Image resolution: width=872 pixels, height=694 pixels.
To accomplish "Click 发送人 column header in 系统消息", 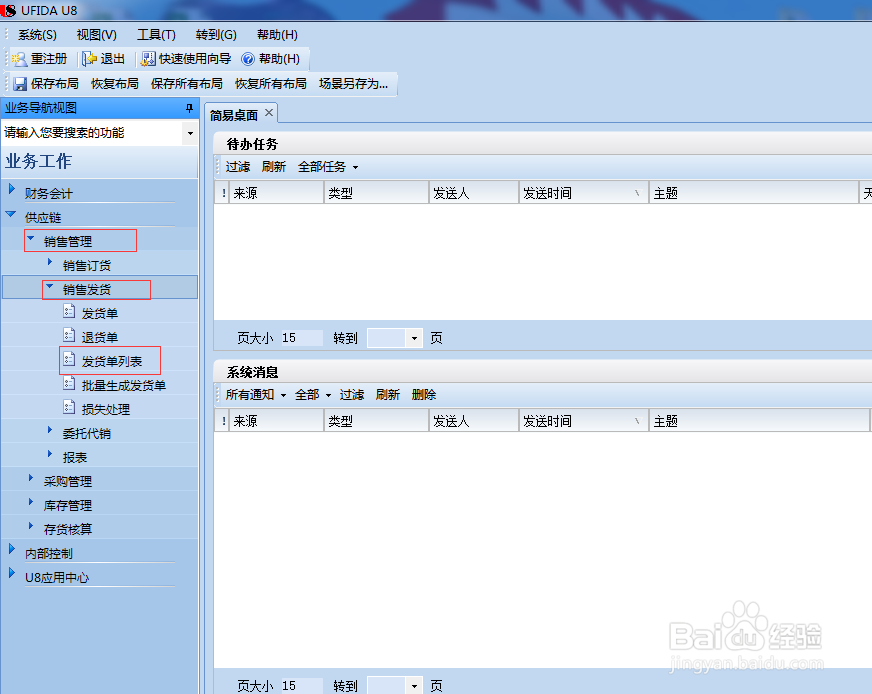I will 474,421.
